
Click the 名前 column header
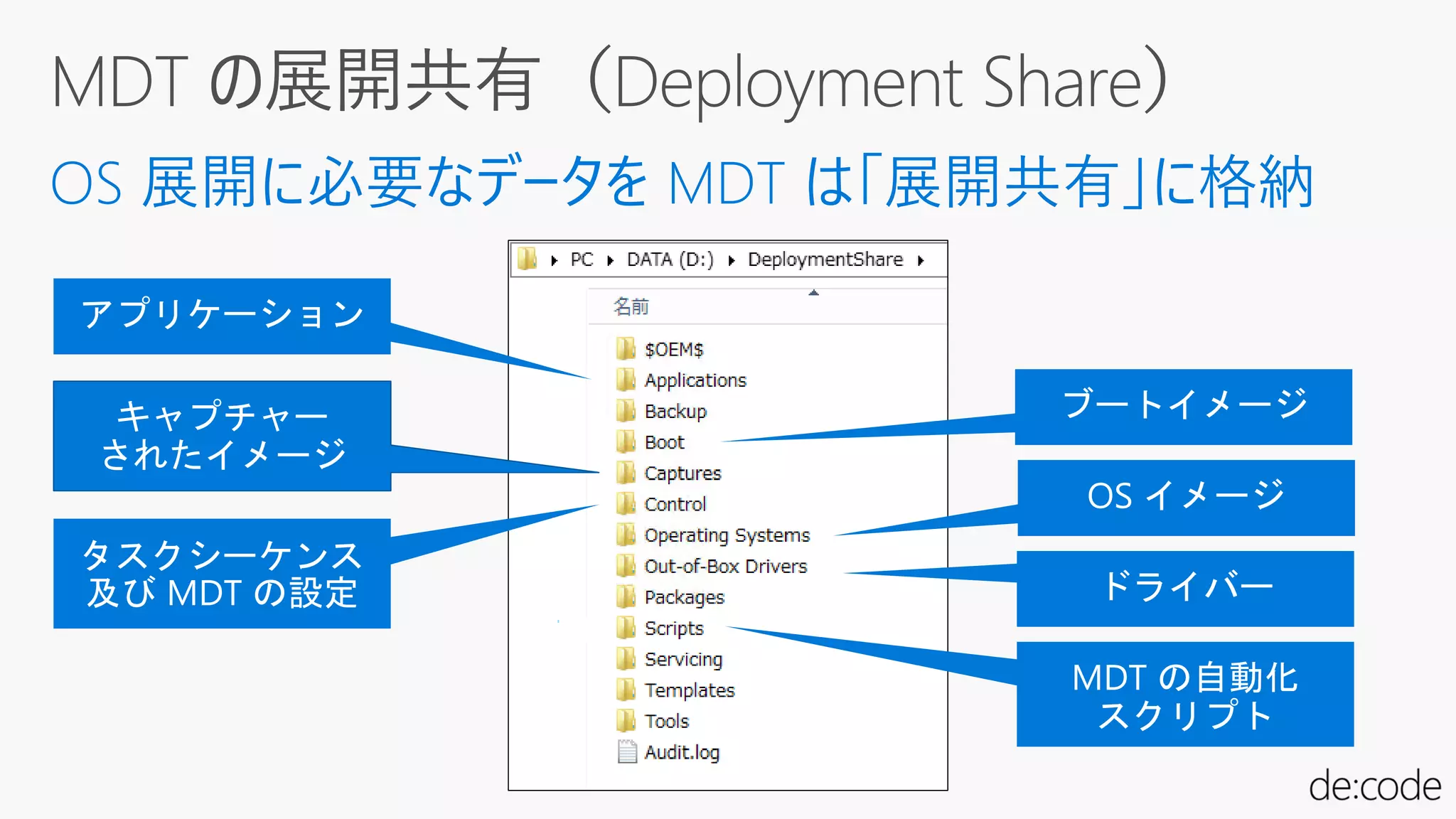631,307
